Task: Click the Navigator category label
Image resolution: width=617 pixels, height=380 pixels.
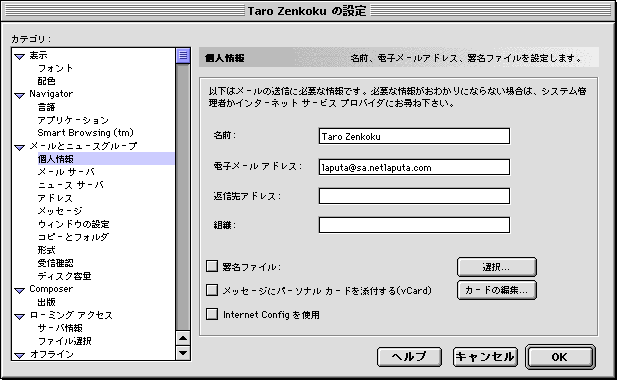Action: click(51, 94)
